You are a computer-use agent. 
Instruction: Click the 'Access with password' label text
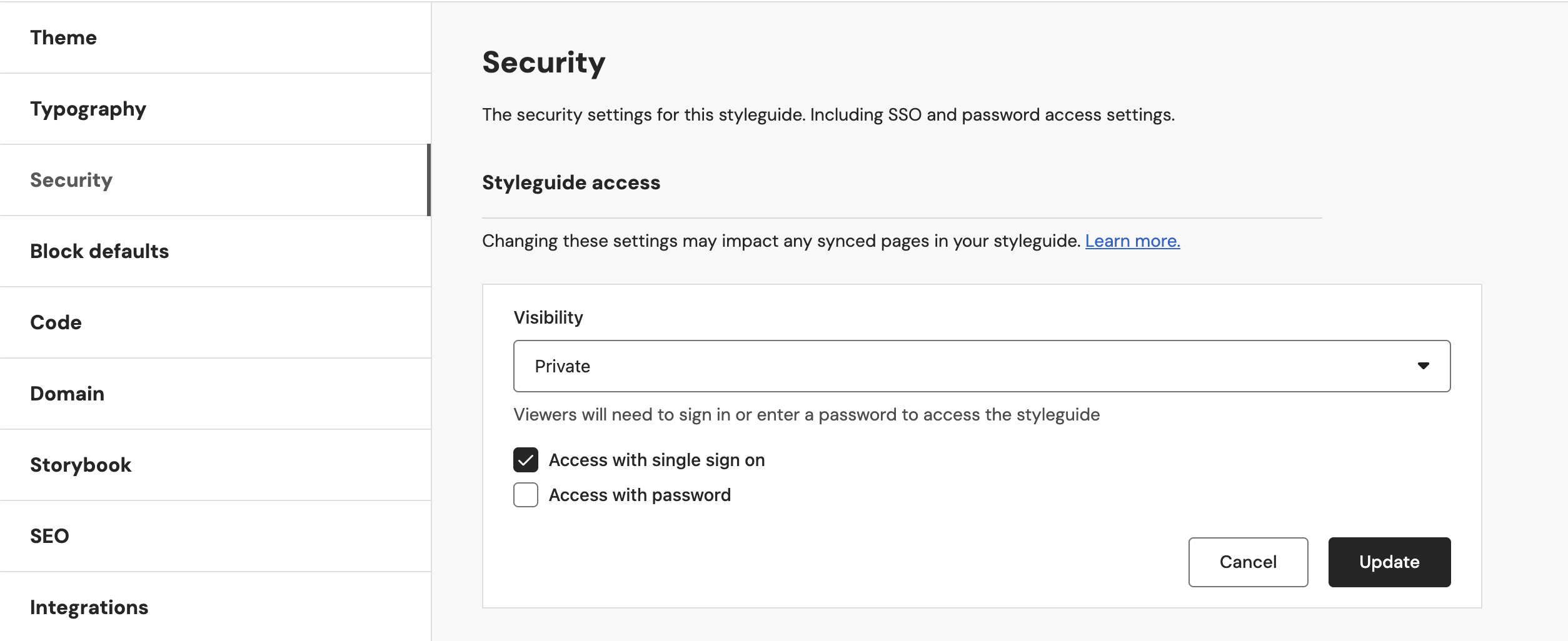point(640,495)
